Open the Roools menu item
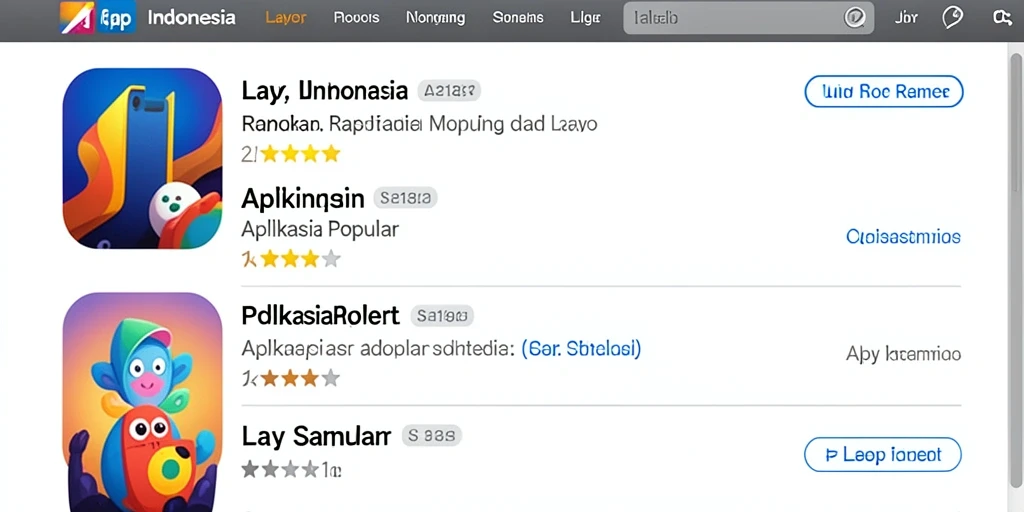Image resolution: width=1024 pixels, height=512 pixels. pos(357,18)
